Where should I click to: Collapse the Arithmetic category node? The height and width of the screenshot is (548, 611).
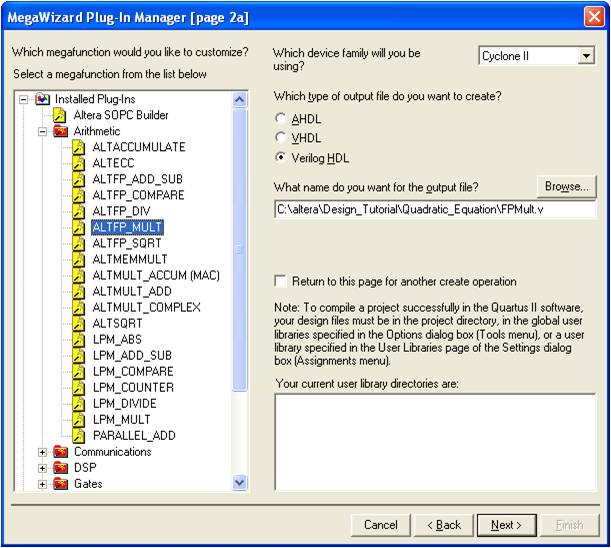(x=42, y=132)
